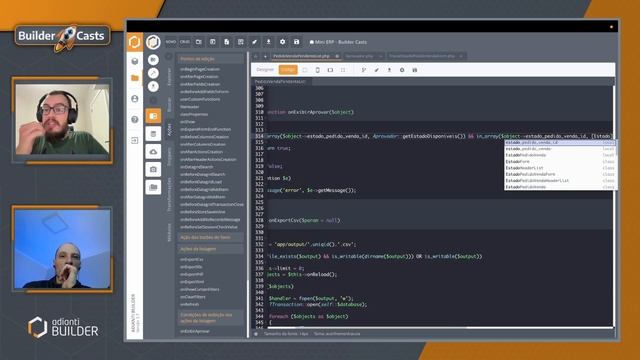Open the Ações vertical side tab
This screenshot has height=360, width=640.
pyautogui.click(x=170, y=130)
